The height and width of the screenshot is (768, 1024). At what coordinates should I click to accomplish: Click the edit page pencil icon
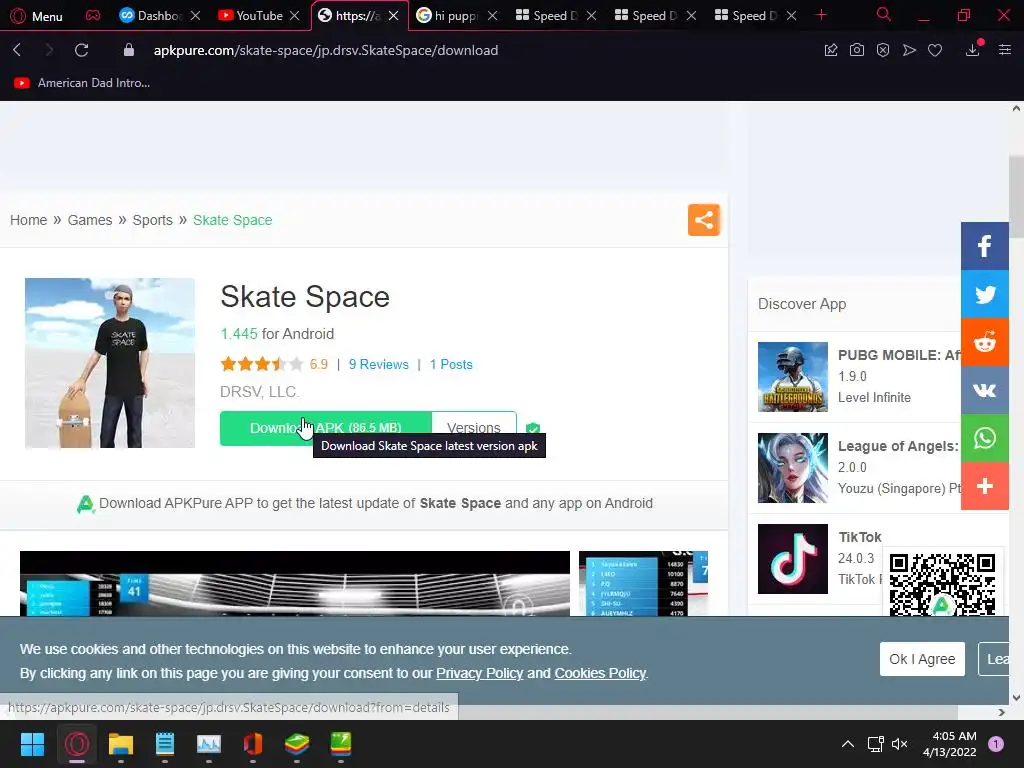pos(831,50)
